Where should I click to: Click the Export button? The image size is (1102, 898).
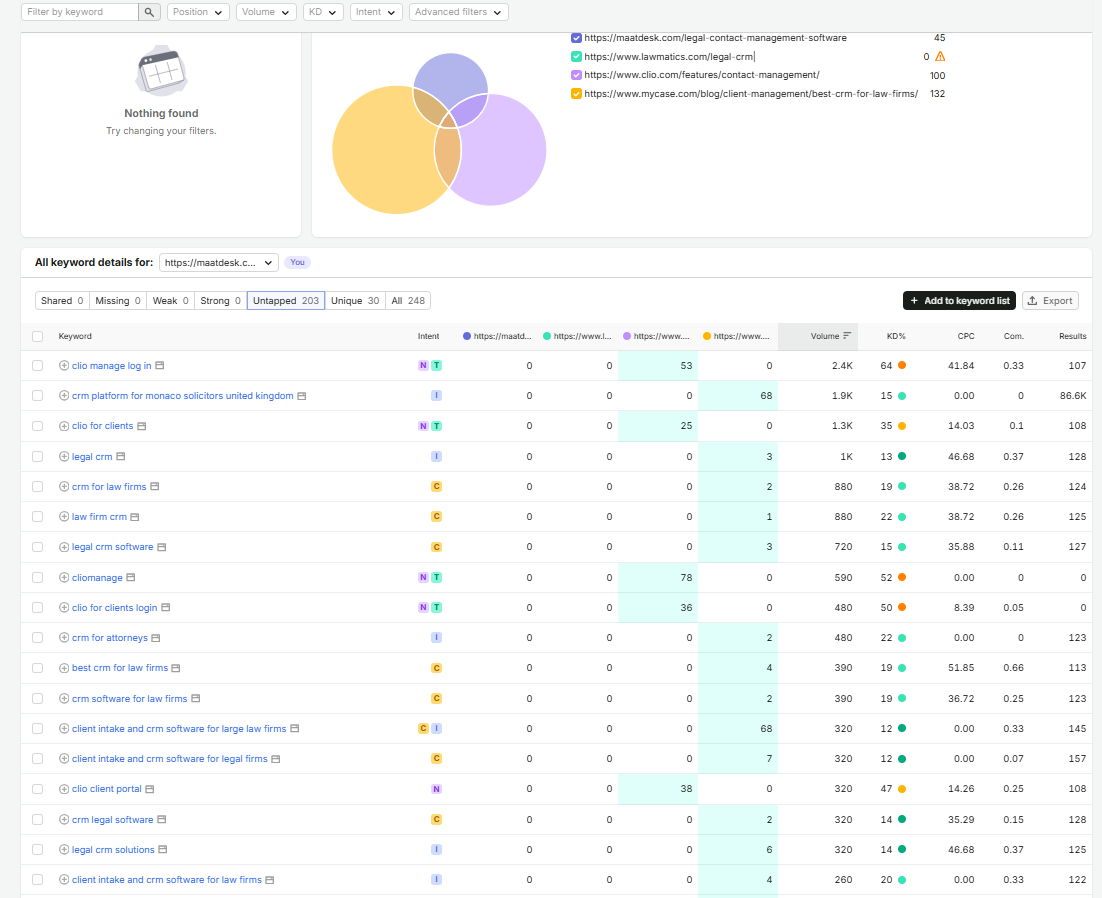point(1050,301)
